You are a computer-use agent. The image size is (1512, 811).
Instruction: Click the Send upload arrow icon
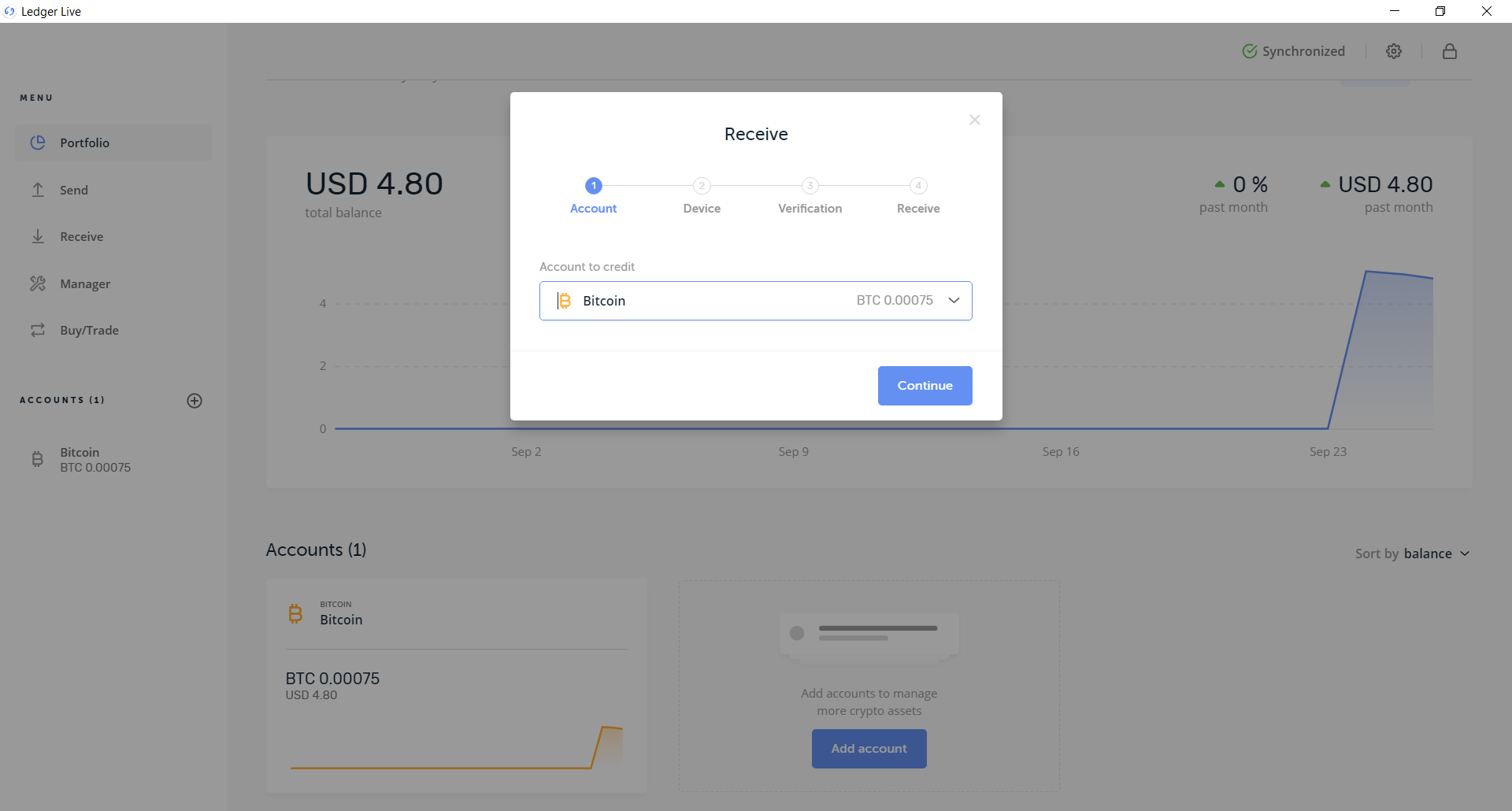click(x=38, y=190)
